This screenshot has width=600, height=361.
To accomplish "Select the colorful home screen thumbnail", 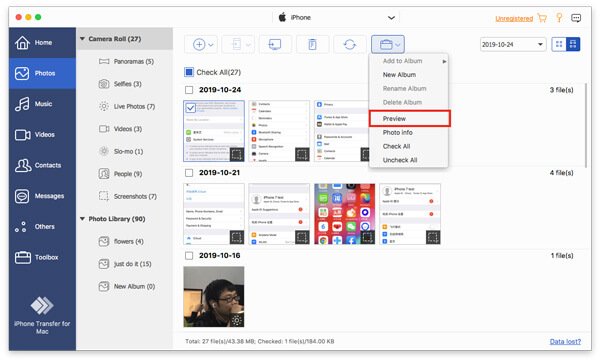I will (344, 214).
